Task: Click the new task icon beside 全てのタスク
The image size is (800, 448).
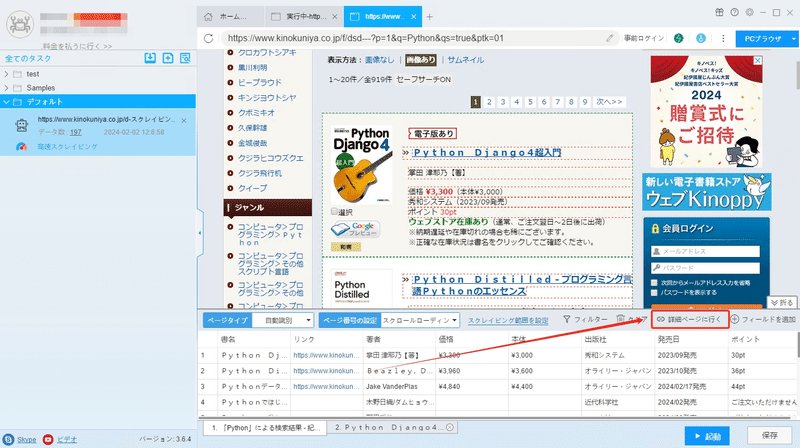Action: 168,58
